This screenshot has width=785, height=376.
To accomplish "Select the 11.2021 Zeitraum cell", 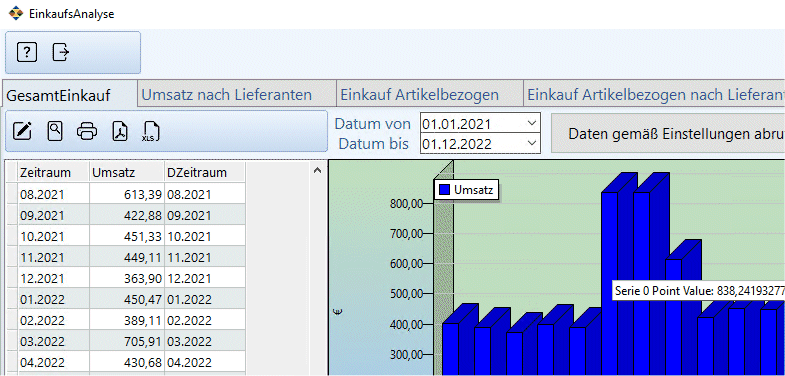I will [53, 257].
